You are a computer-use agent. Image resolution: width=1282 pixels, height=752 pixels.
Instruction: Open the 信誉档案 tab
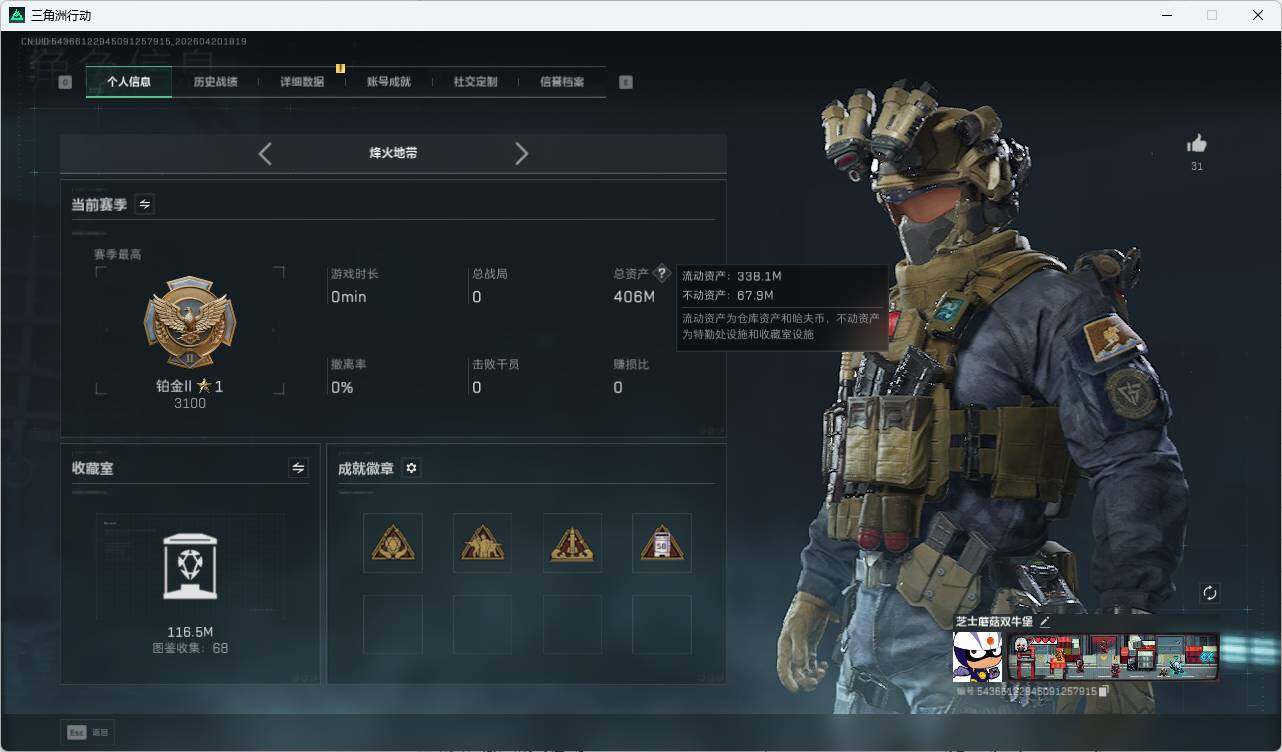(x=562, y=82)
